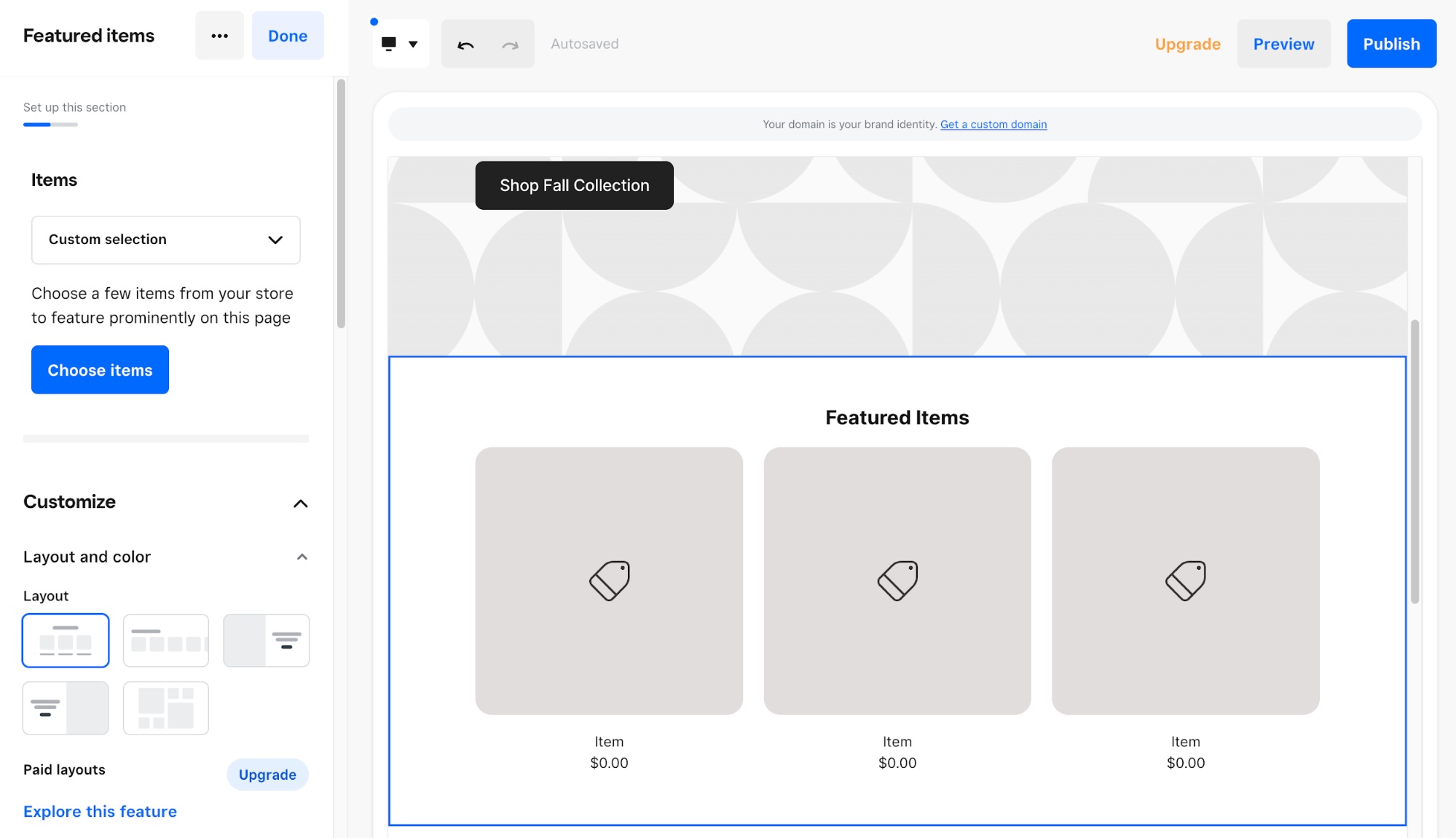The image size is (1456, 838).
Task: Click the Choose items button
Action: click(x=100, y=369)
